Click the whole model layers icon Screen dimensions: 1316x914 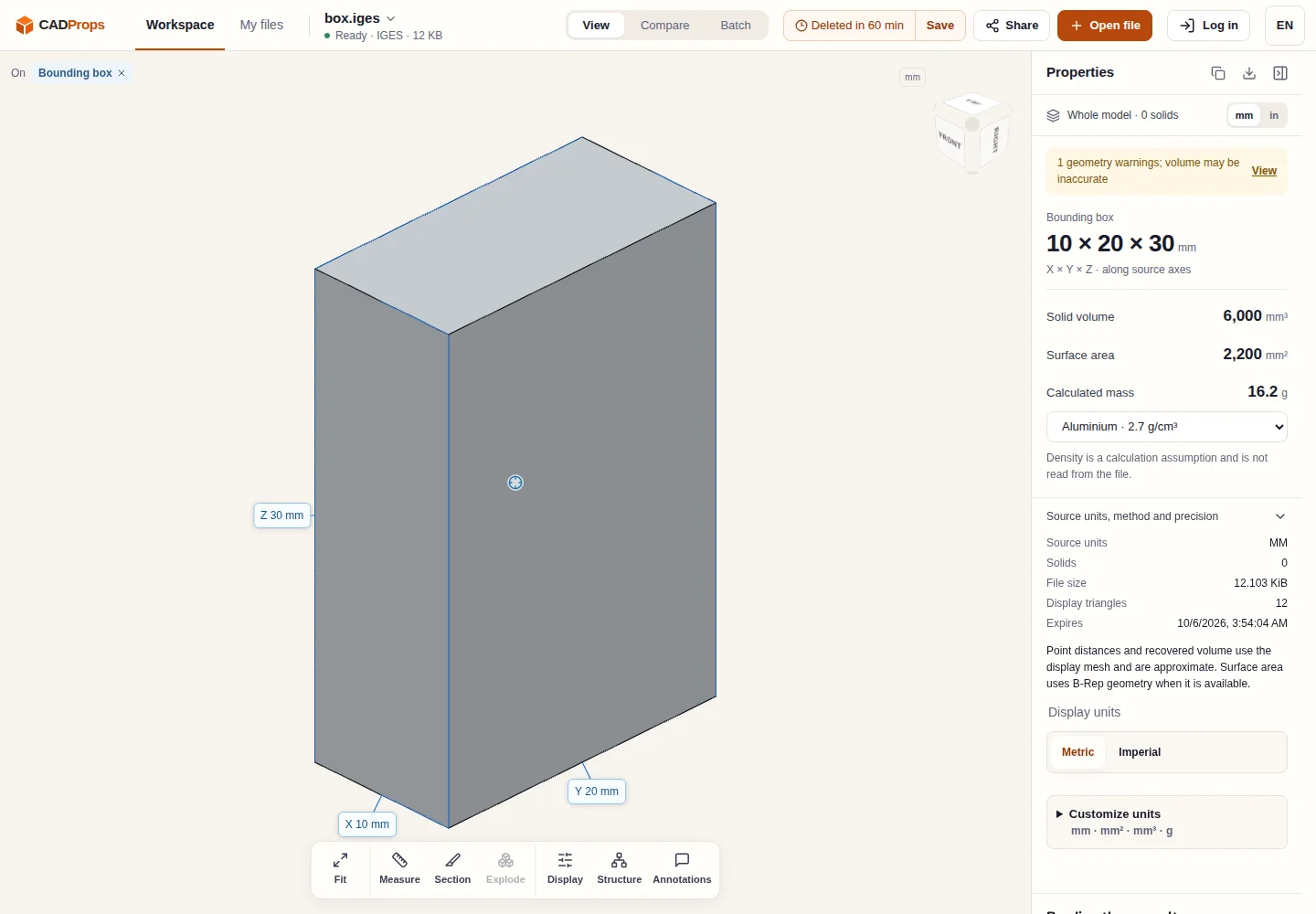click(1053, 115)
